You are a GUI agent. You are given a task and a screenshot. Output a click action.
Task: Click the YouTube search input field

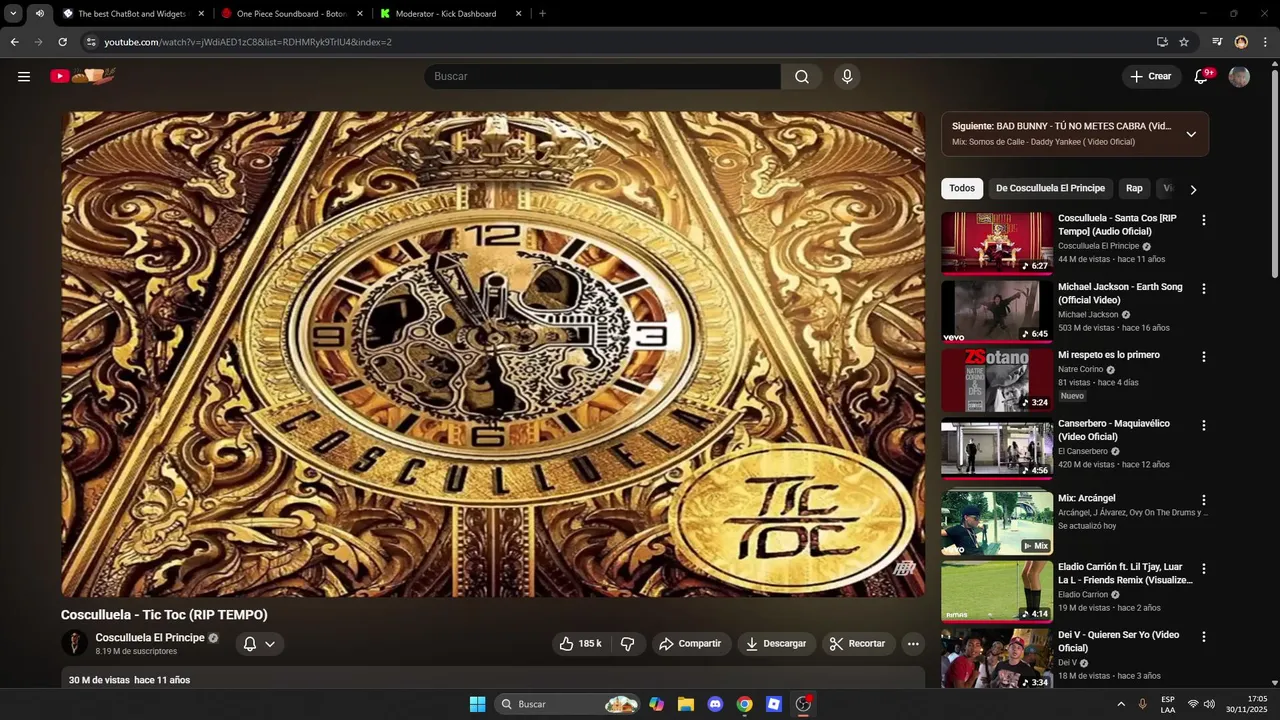pos(602,77)
